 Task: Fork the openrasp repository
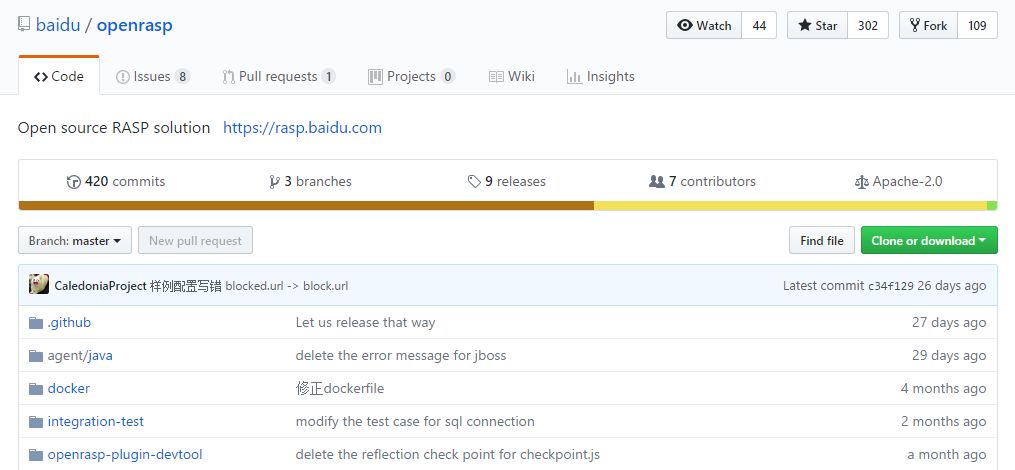(928, 26)
